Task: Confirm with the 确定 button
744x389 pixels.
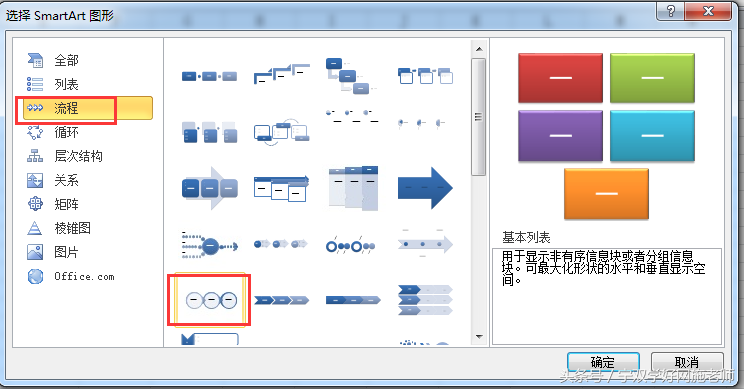Action: point(603,362)
